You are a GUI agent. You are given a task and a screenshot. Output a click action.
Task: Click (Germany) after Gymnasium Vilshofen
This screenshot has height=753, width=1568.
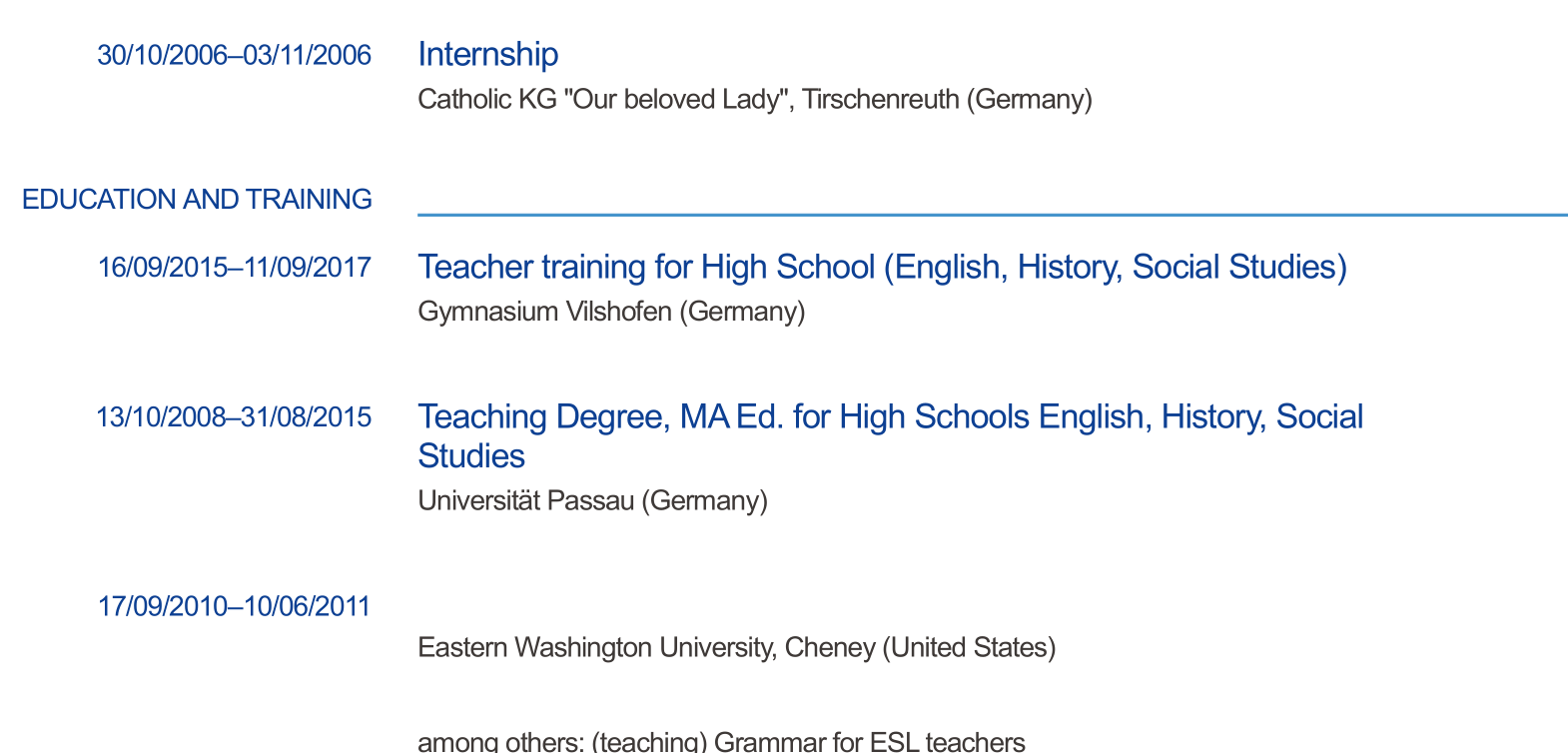click(742, 312)
